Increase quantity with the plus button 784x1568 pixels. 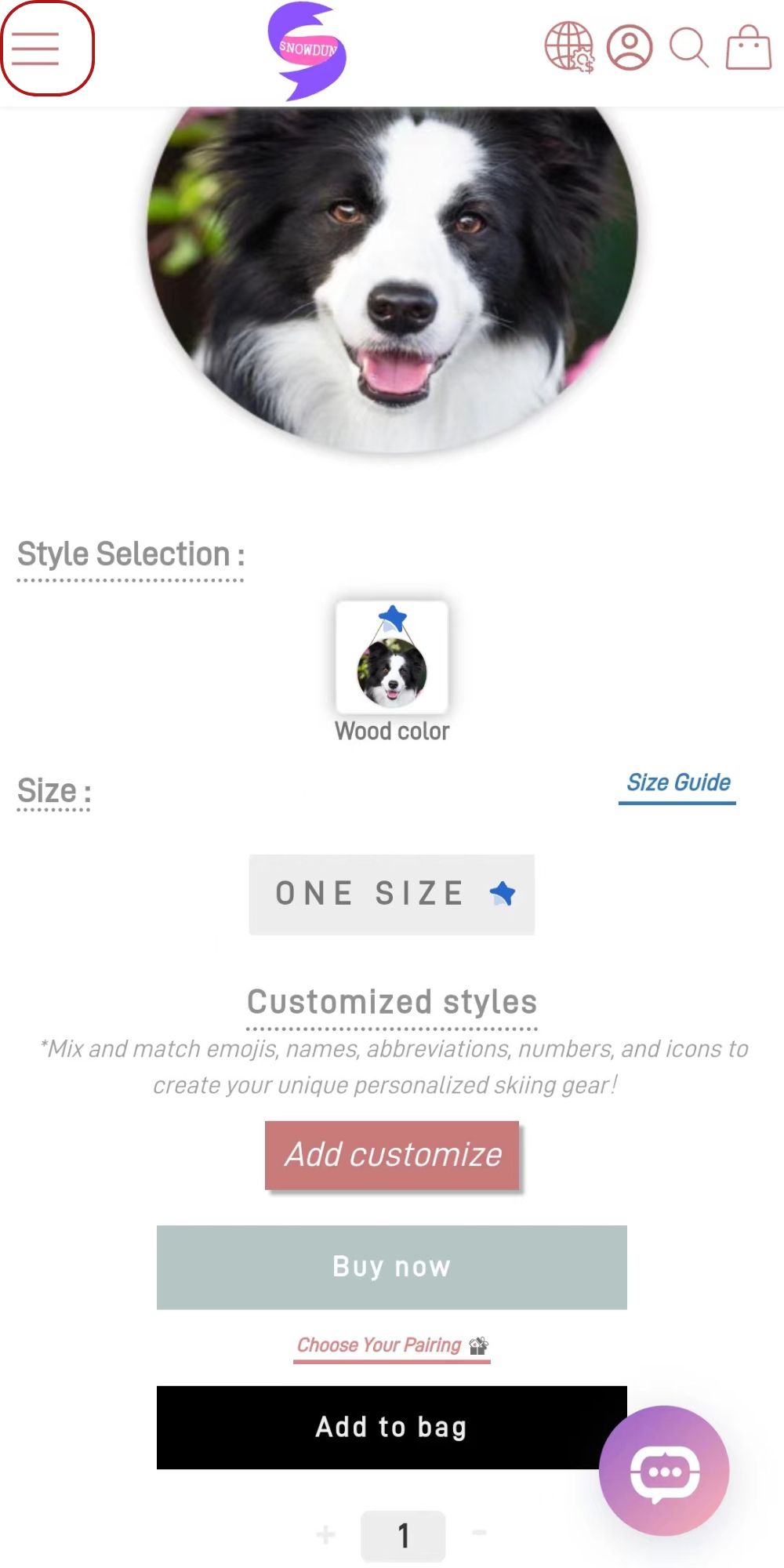tap(326, 1534)
